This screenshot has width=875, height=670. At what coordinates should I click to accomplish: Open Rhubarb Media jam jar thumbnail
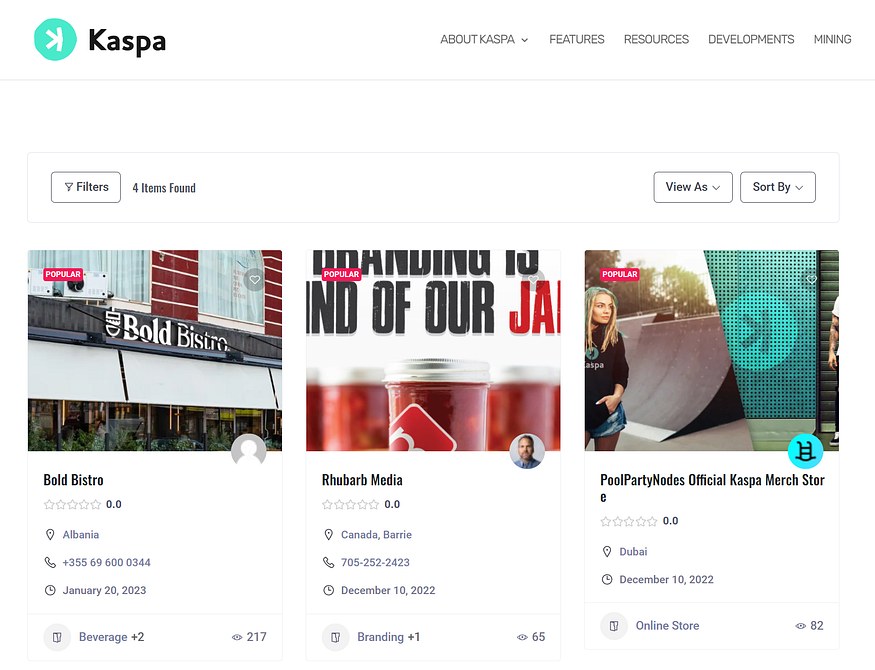[433, 350]
